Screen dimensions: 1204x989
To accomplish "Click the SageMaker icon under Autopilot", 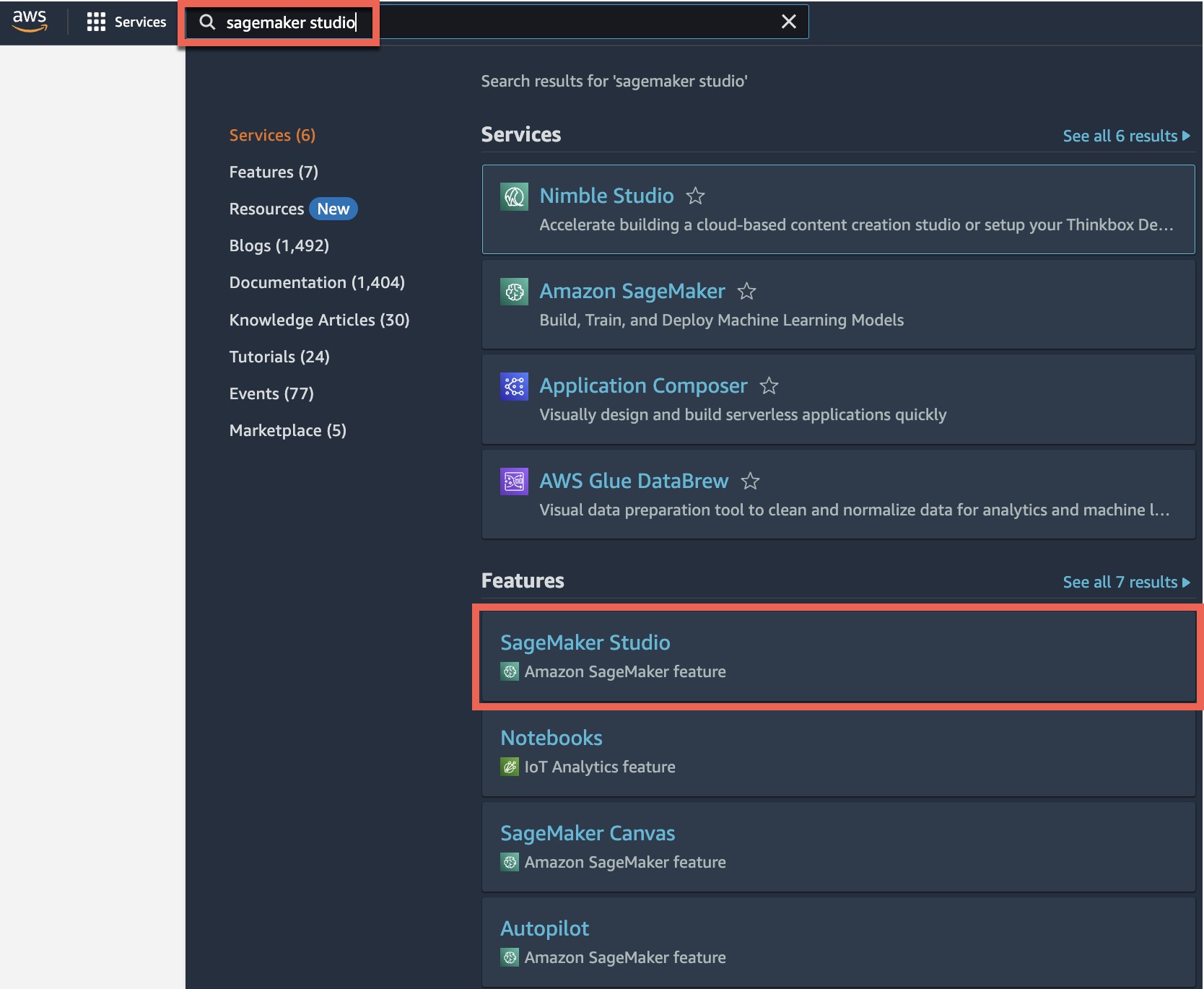I will (x=510, y=958).
